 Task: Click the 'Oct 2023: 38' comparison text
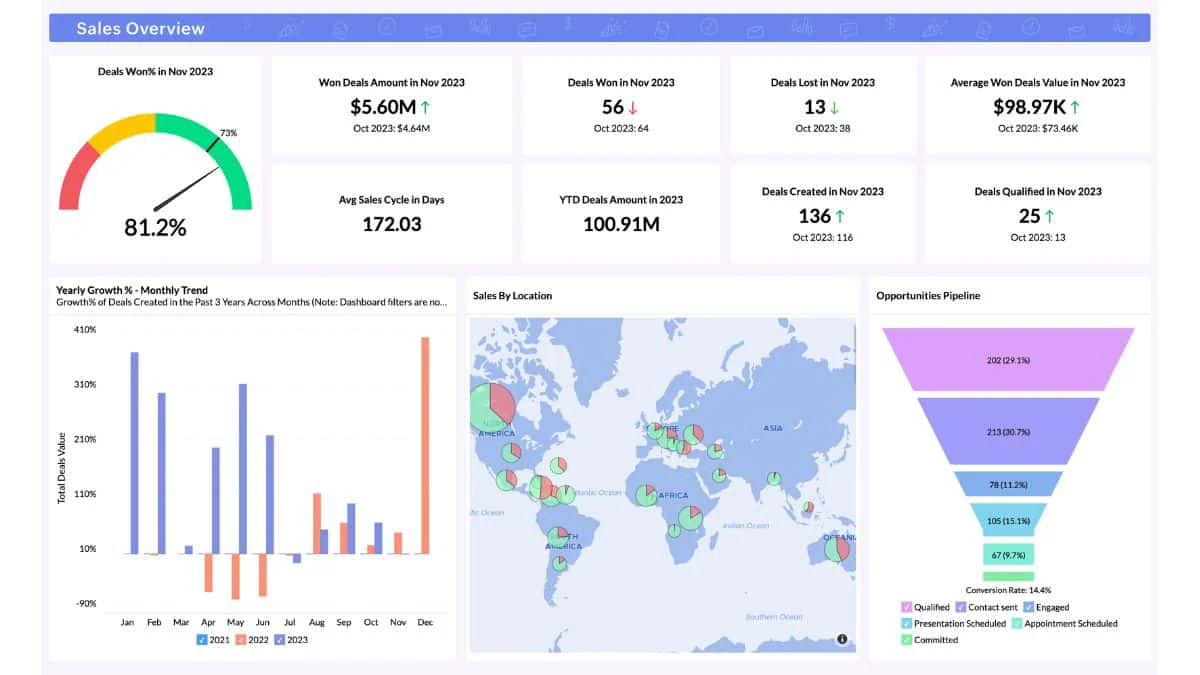click(x=823, y=128)
